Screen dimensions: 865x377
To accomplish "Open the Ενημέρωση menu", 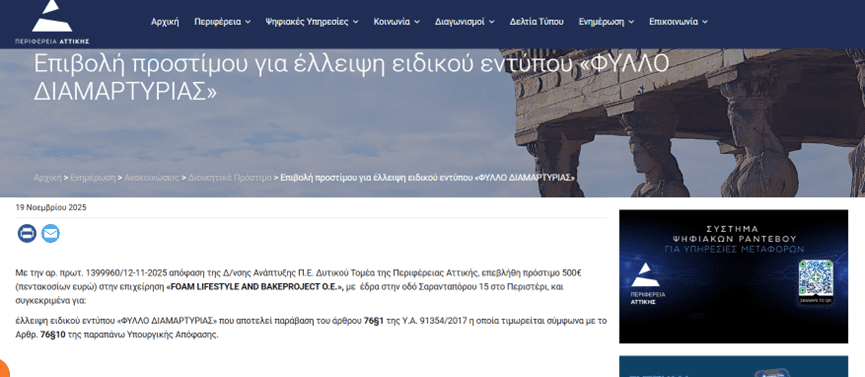I will 601,22.
